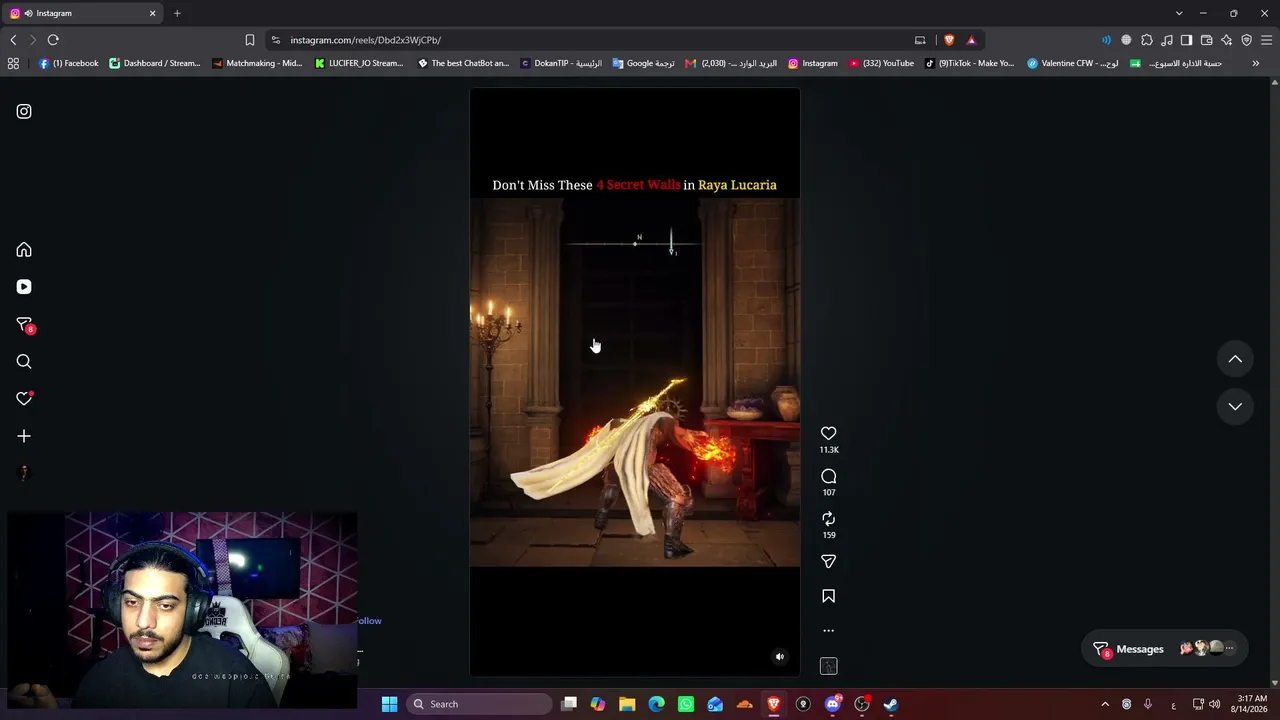Open the Reels section in sidebar
Viewport: 1280px width, 720px height.
(x=24, y=287)
